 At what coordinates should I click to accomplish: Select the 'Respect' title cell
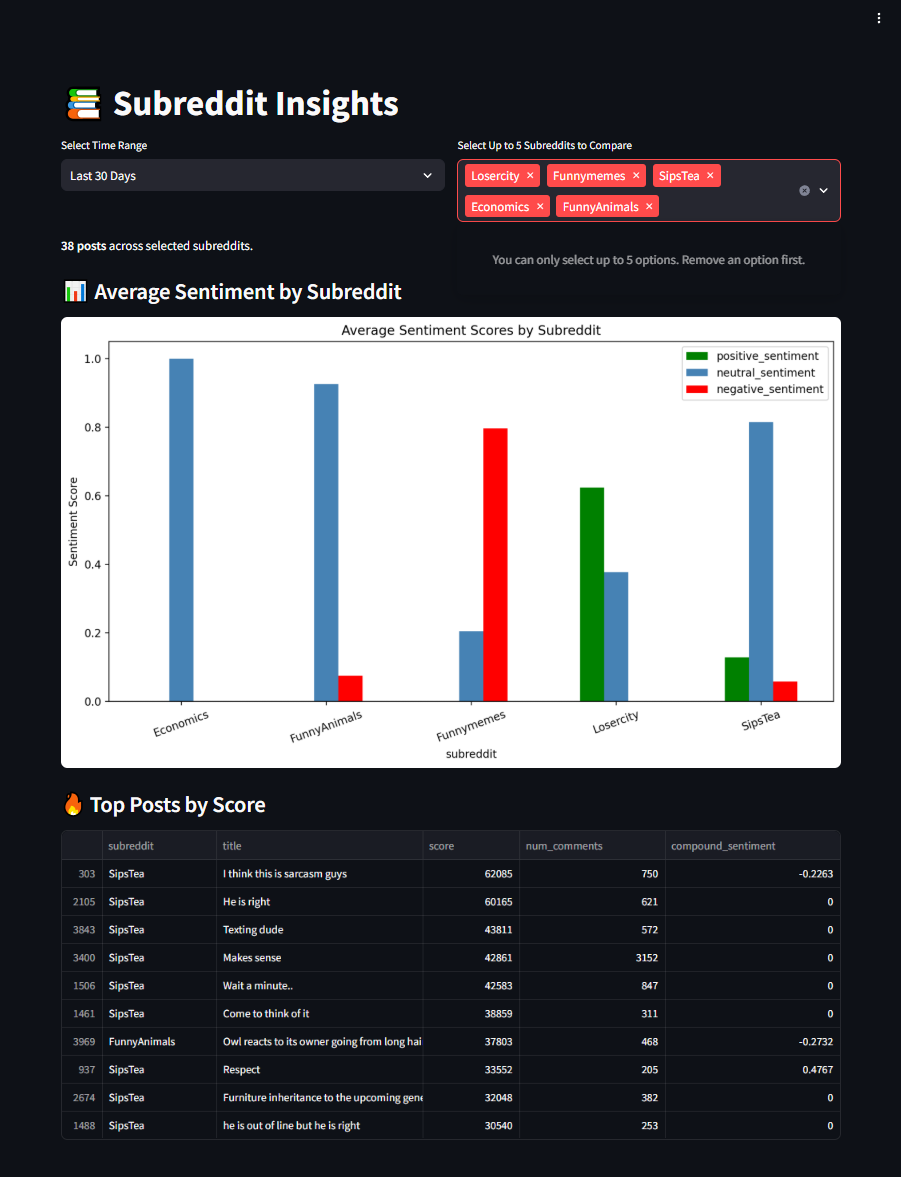[x=319, y=1070]
